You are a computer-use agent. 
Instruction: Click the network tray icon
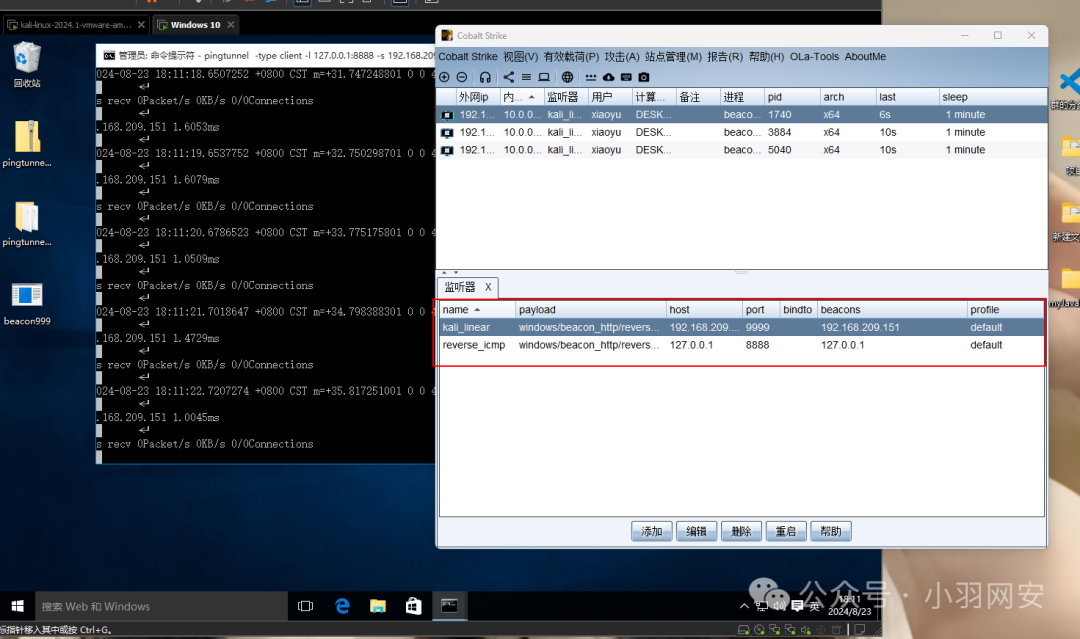762,606
